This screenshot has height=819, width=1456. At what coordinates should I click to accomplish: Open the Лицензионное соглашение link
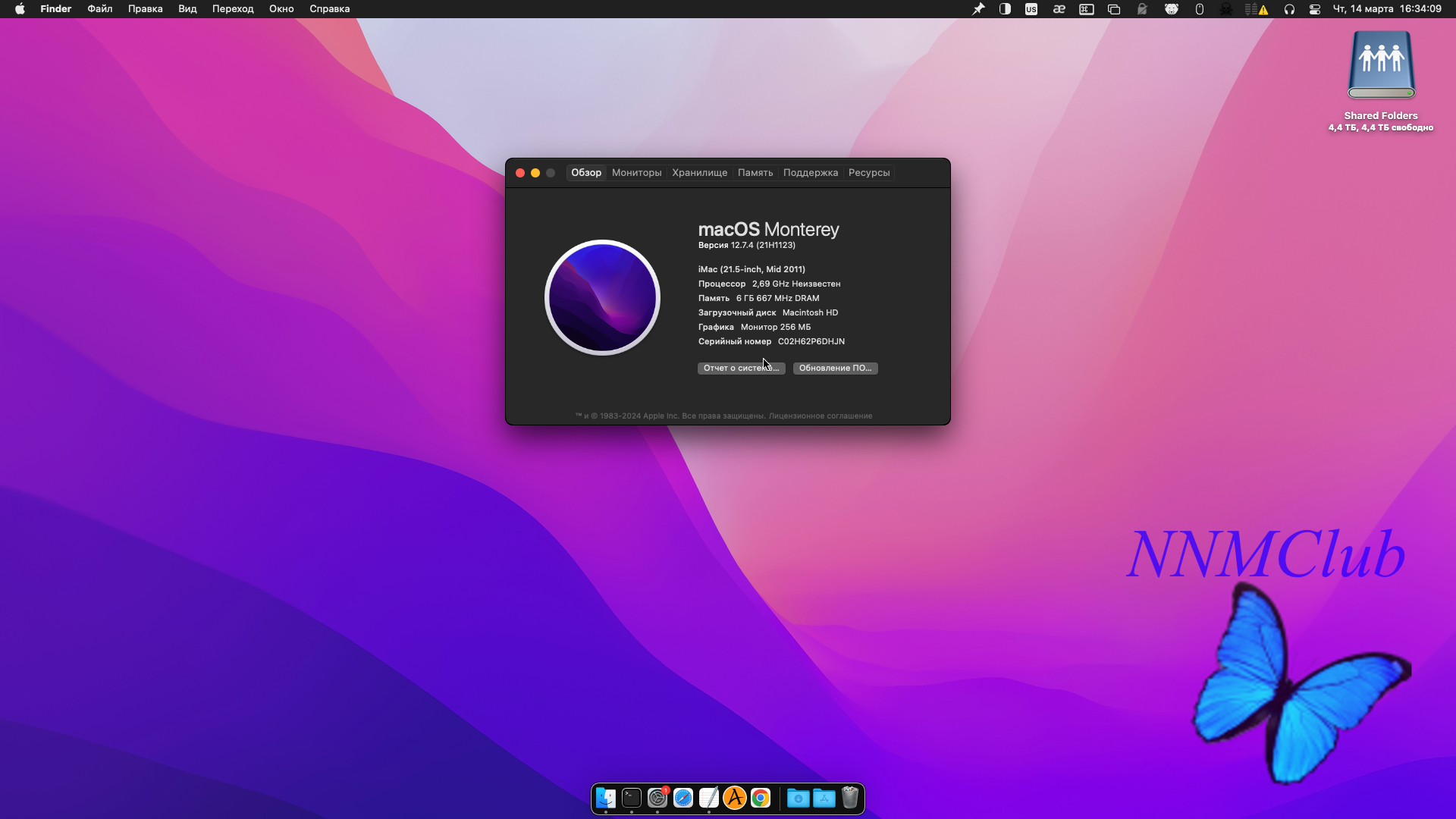point(820,416)
